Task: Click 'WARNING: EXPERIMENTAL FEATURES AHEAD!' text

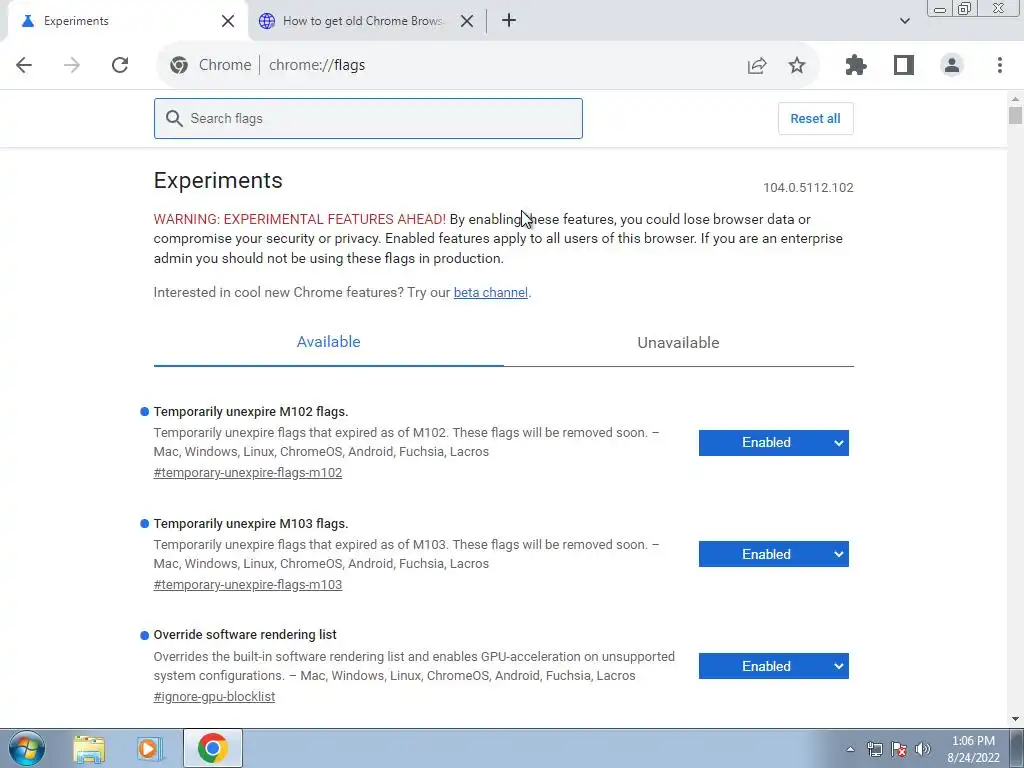Action: click(x=300, y=219)
